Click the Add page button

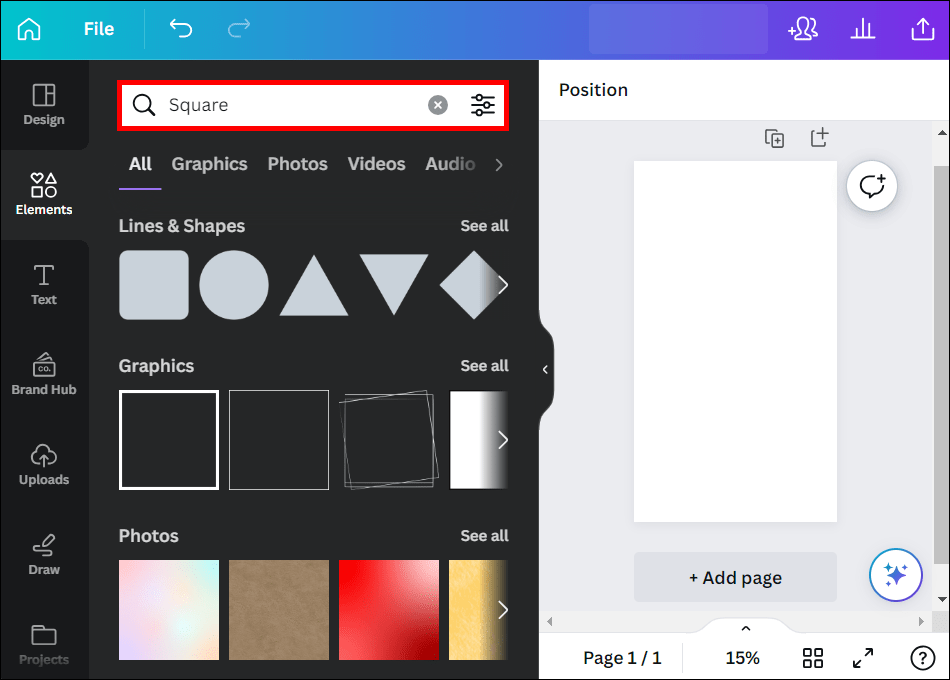735,577
